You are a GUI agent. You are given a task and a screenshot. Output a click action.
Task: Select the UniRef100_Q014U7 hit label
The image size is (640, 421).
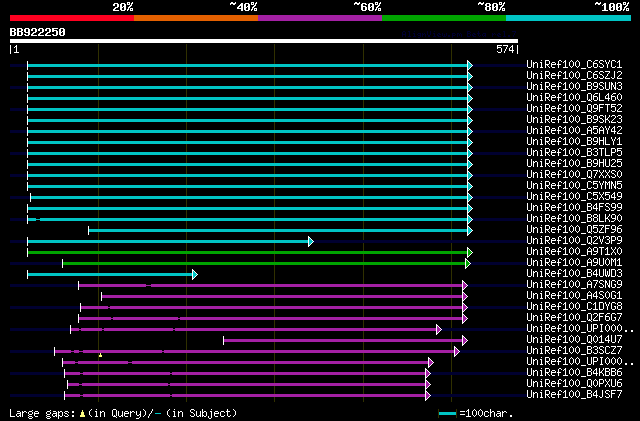pyautogui.click(x=574, y=340)
